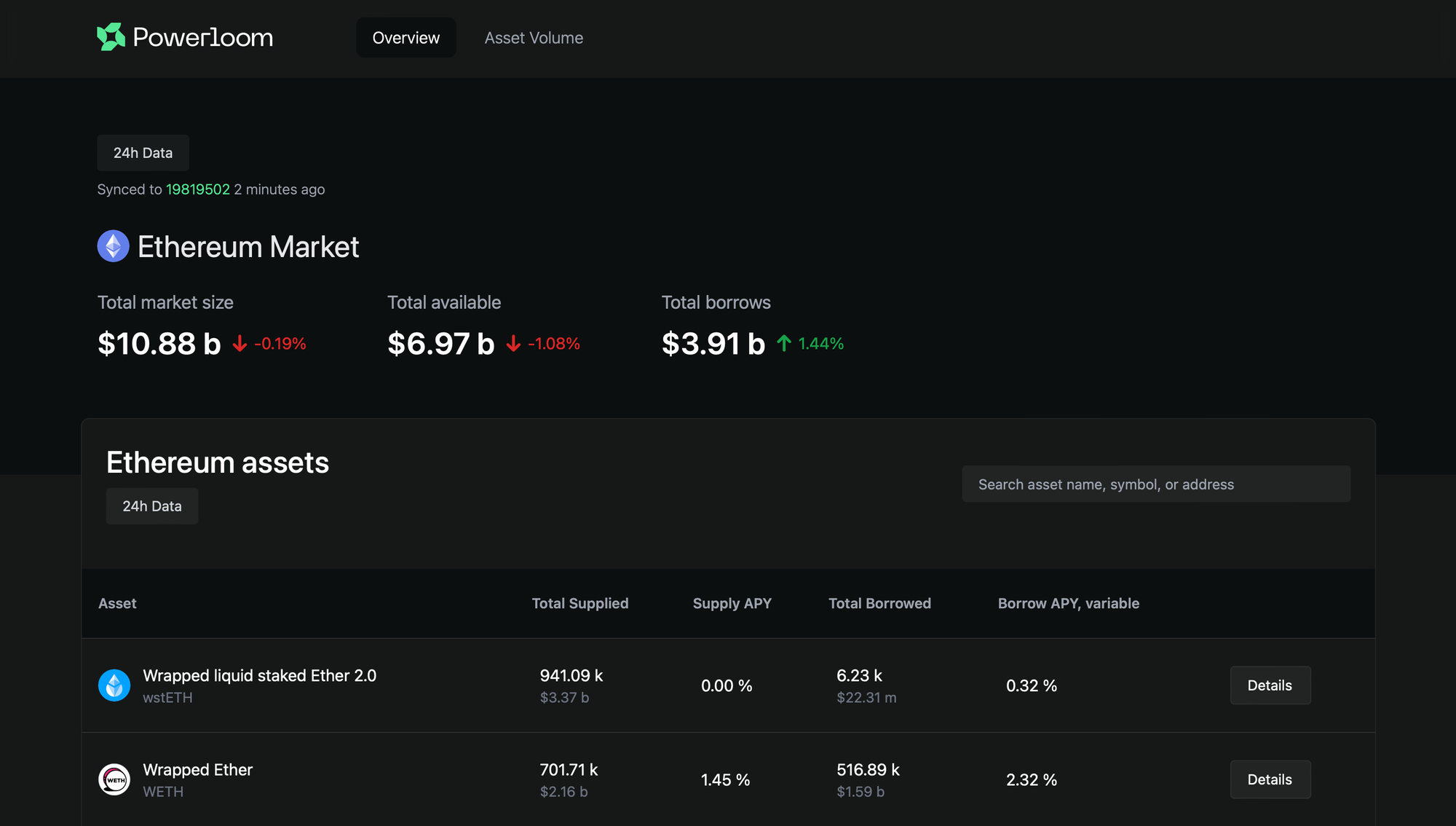Viewport: 1456px width, 826px height.
Task: Click the wstETH token icon
Action: [x=114, y=685]
